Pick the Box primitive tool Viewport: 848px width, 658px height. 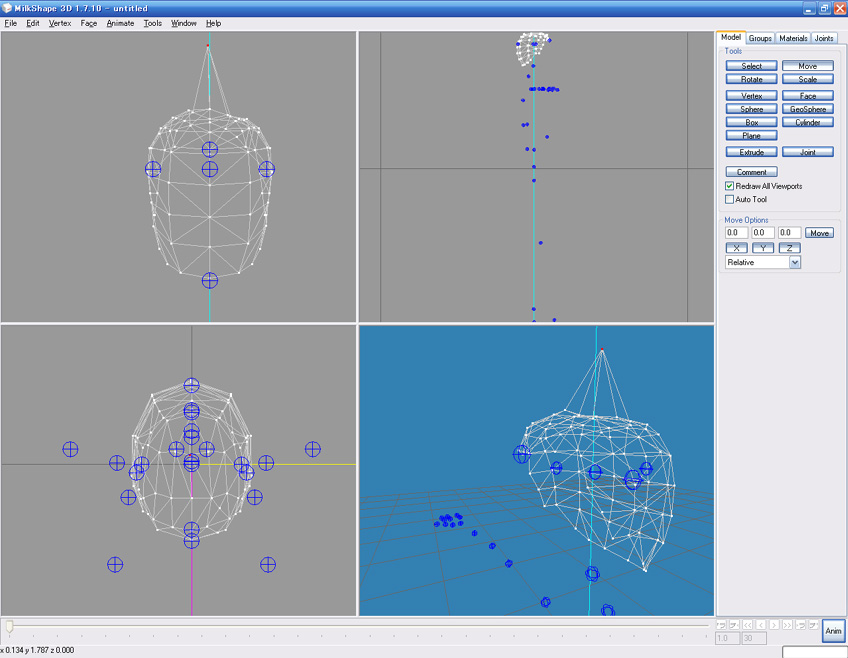[751, 122]
